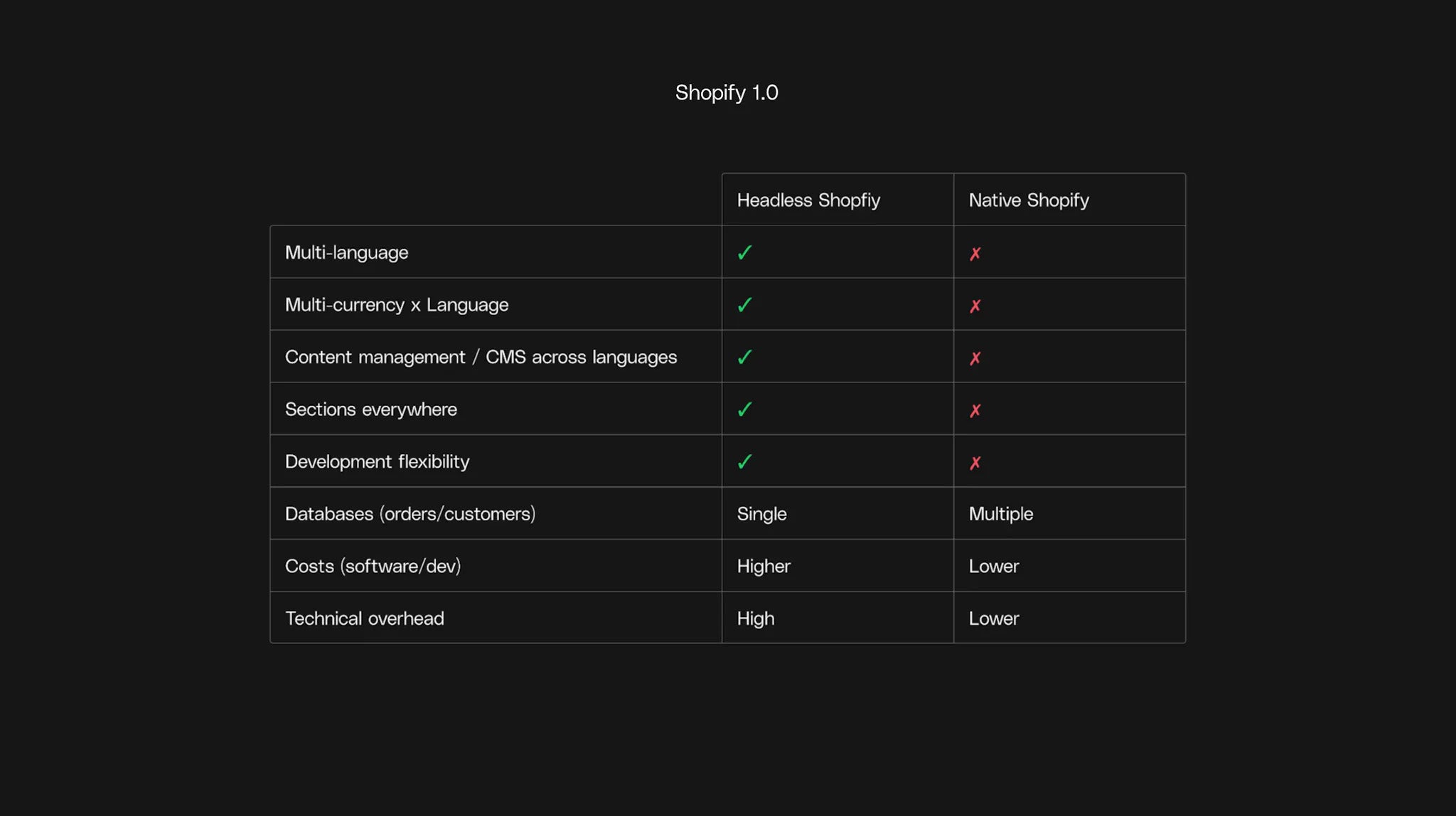The width and height of the screenshot is (1456, 816).
Task: Click green checkmark for Multi-currency x Language
Action: point(744,305)
